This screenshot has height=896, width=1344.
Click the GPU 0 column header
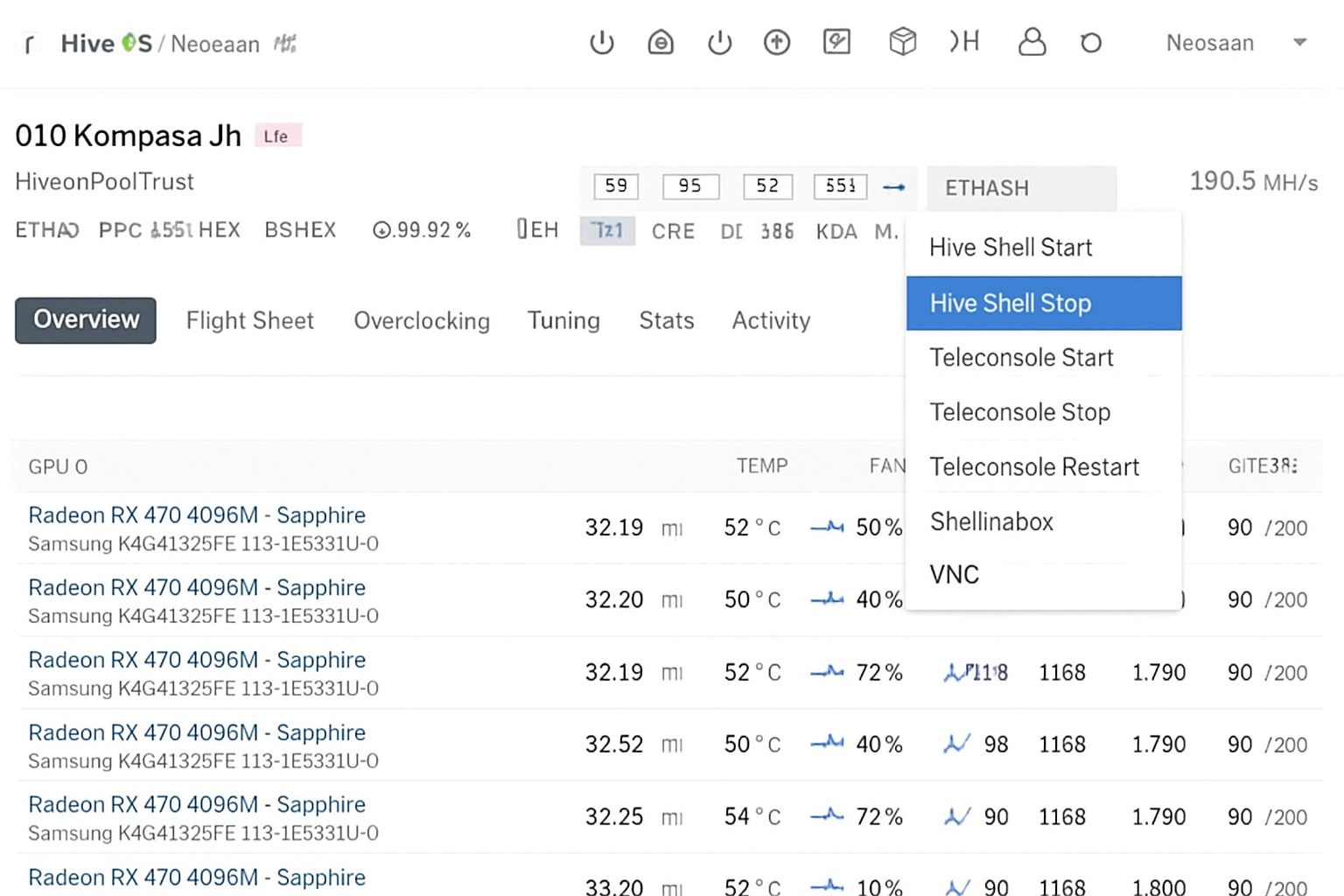58,466
